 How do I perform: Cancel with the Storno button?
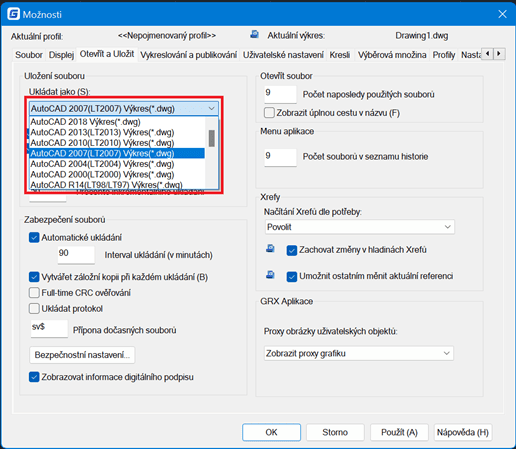pos(335,432)
